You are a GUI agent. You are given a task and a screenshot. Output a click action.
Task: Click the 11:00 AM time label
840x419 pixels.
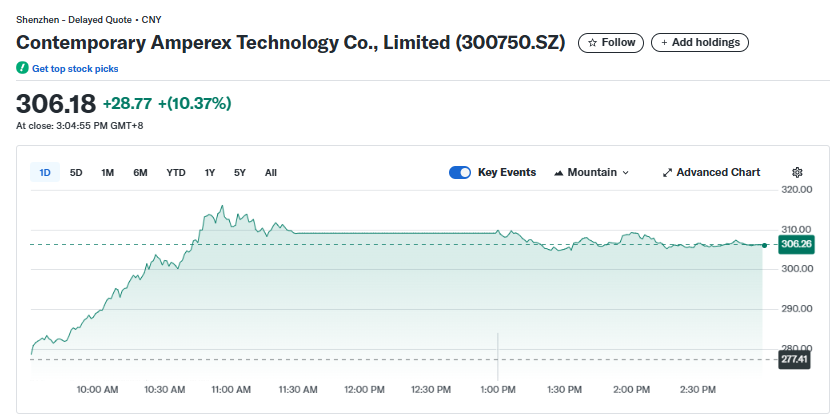click(230, 390)
